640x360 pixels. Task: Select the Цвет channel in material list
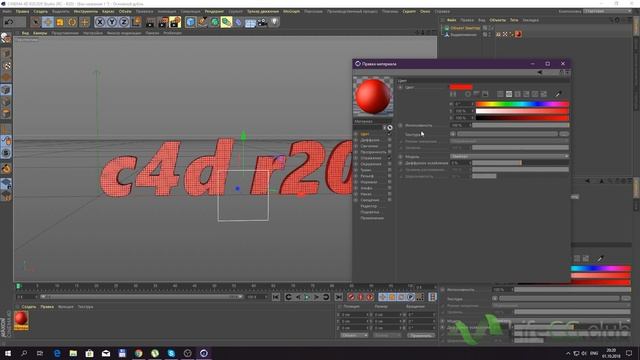(364, 134)
